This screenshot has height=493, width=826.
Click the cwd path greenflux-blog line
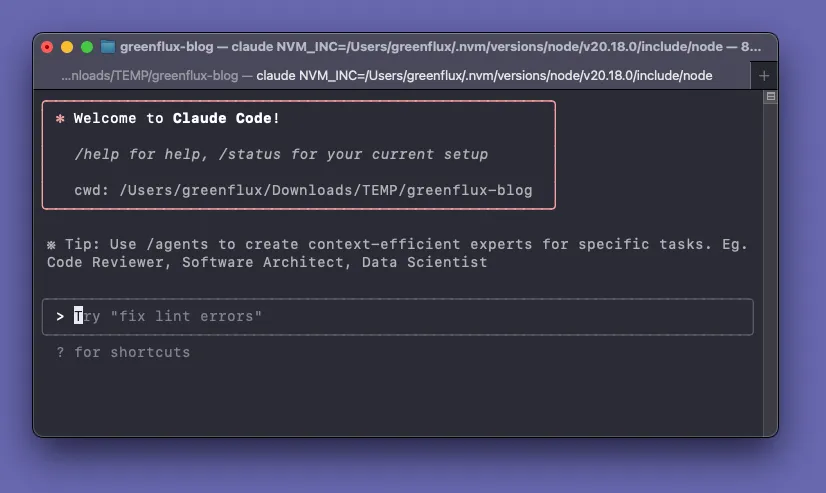(x=303, y=190)
